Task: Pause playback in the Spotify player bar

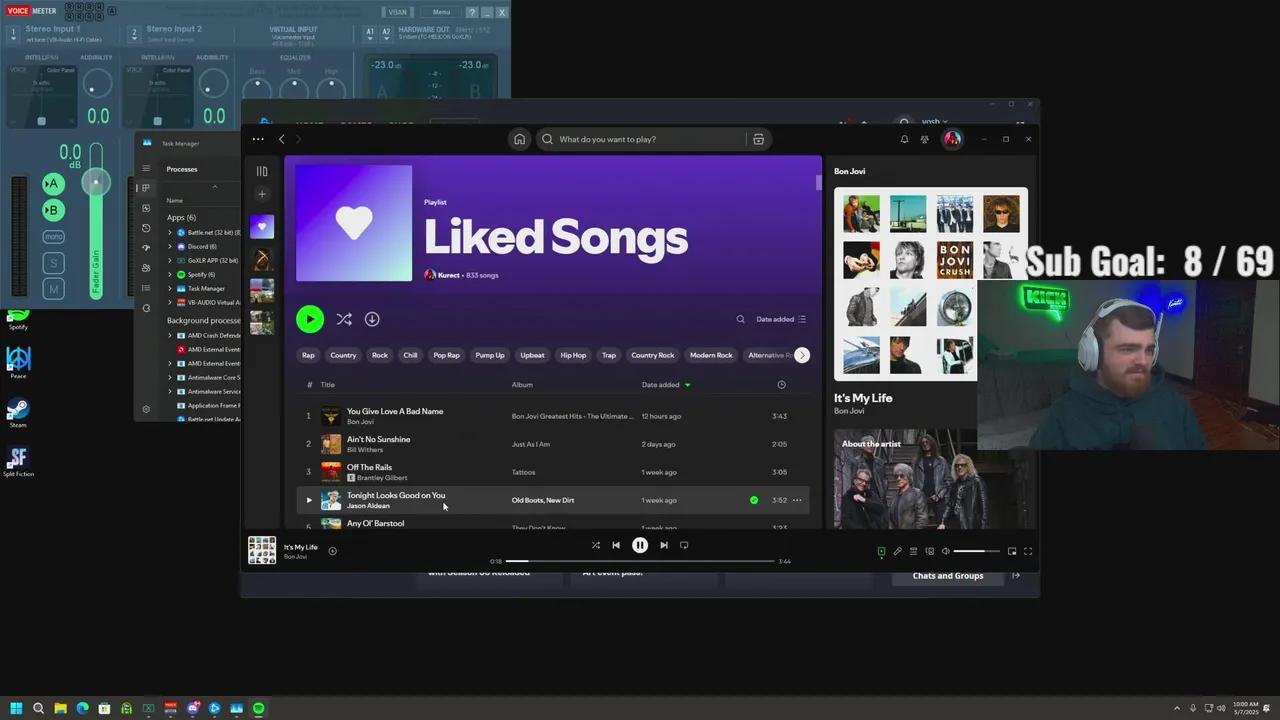Action: click(x=640, y=545)
